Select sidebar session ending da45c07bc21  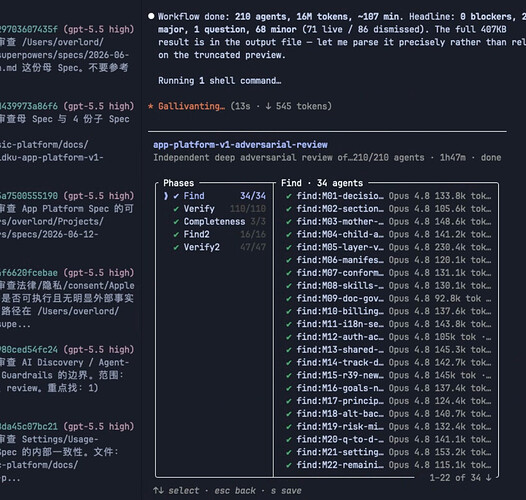click(67, 427)
